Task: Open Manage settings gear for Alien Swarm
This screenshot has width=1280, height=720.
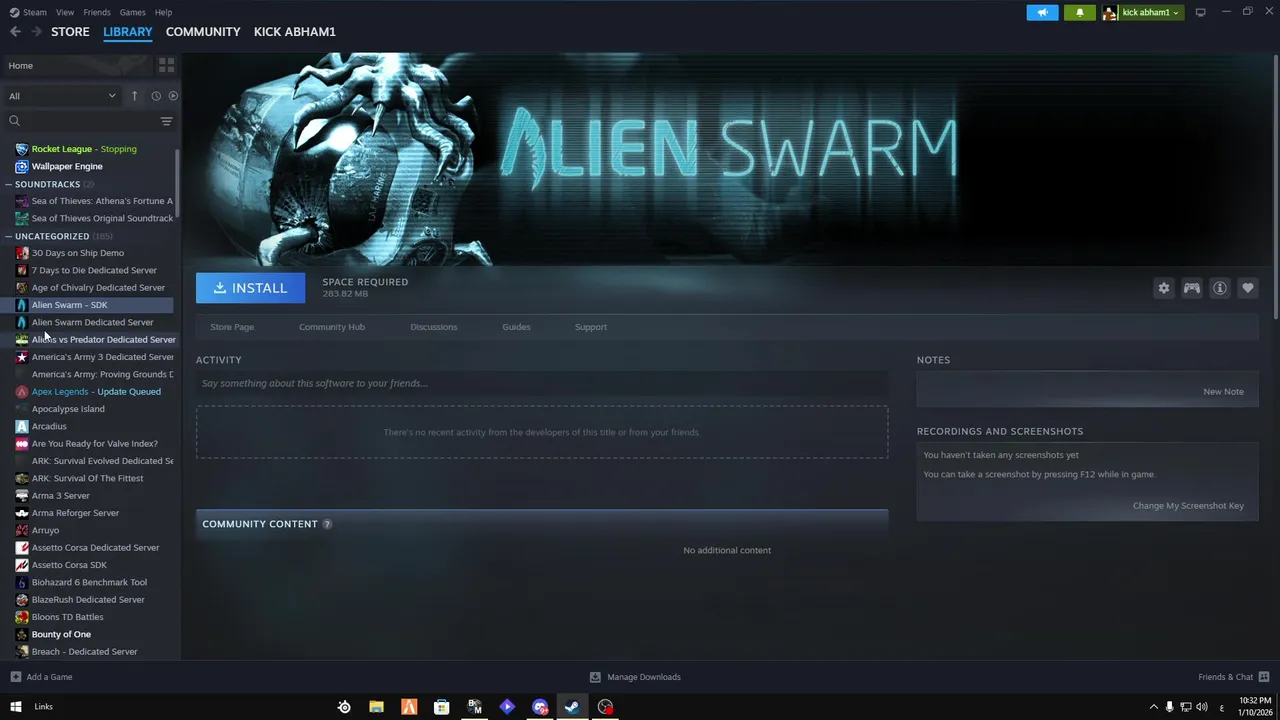Action: 1164,288
